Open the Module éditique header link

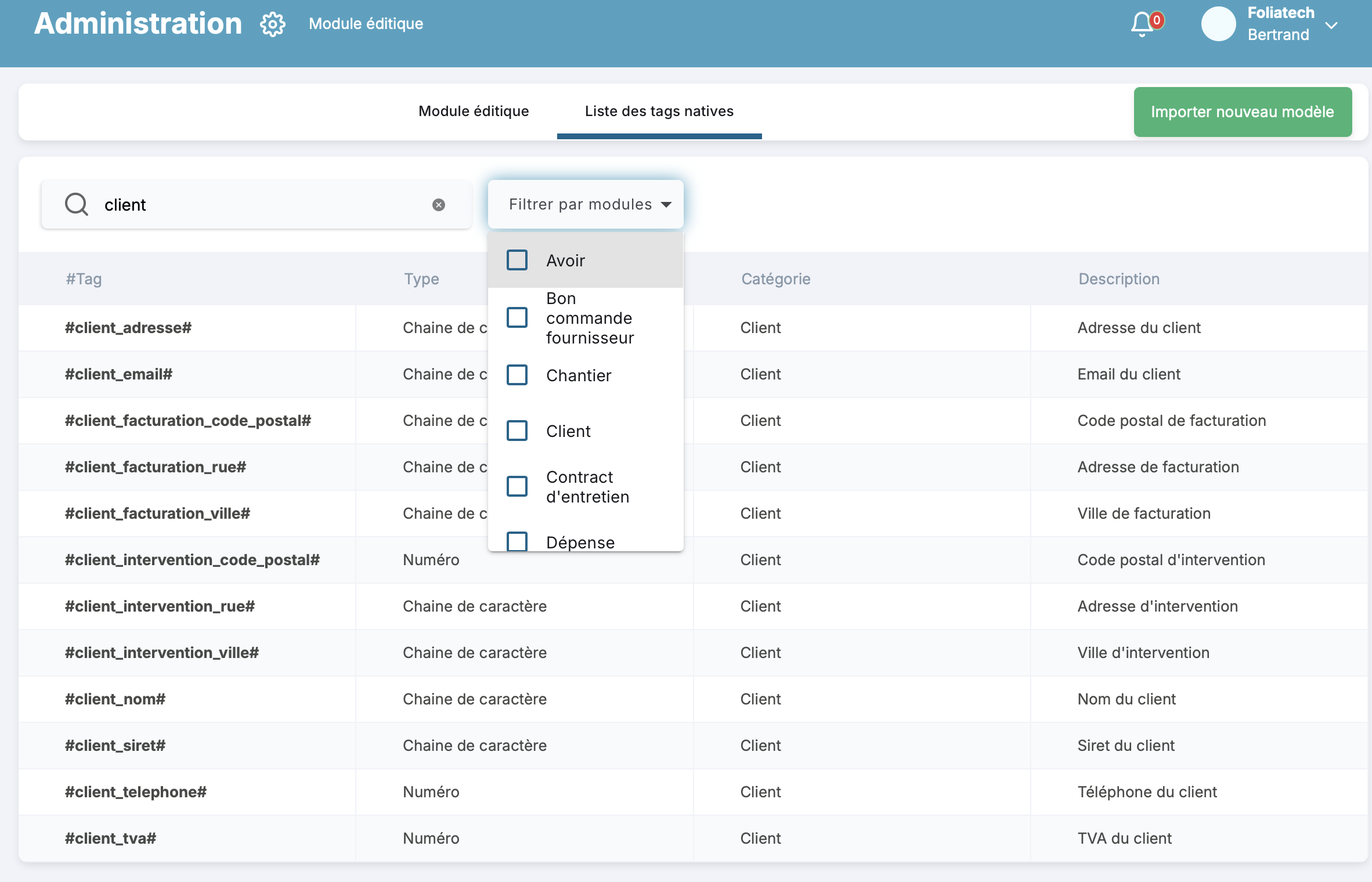point(366,24)
